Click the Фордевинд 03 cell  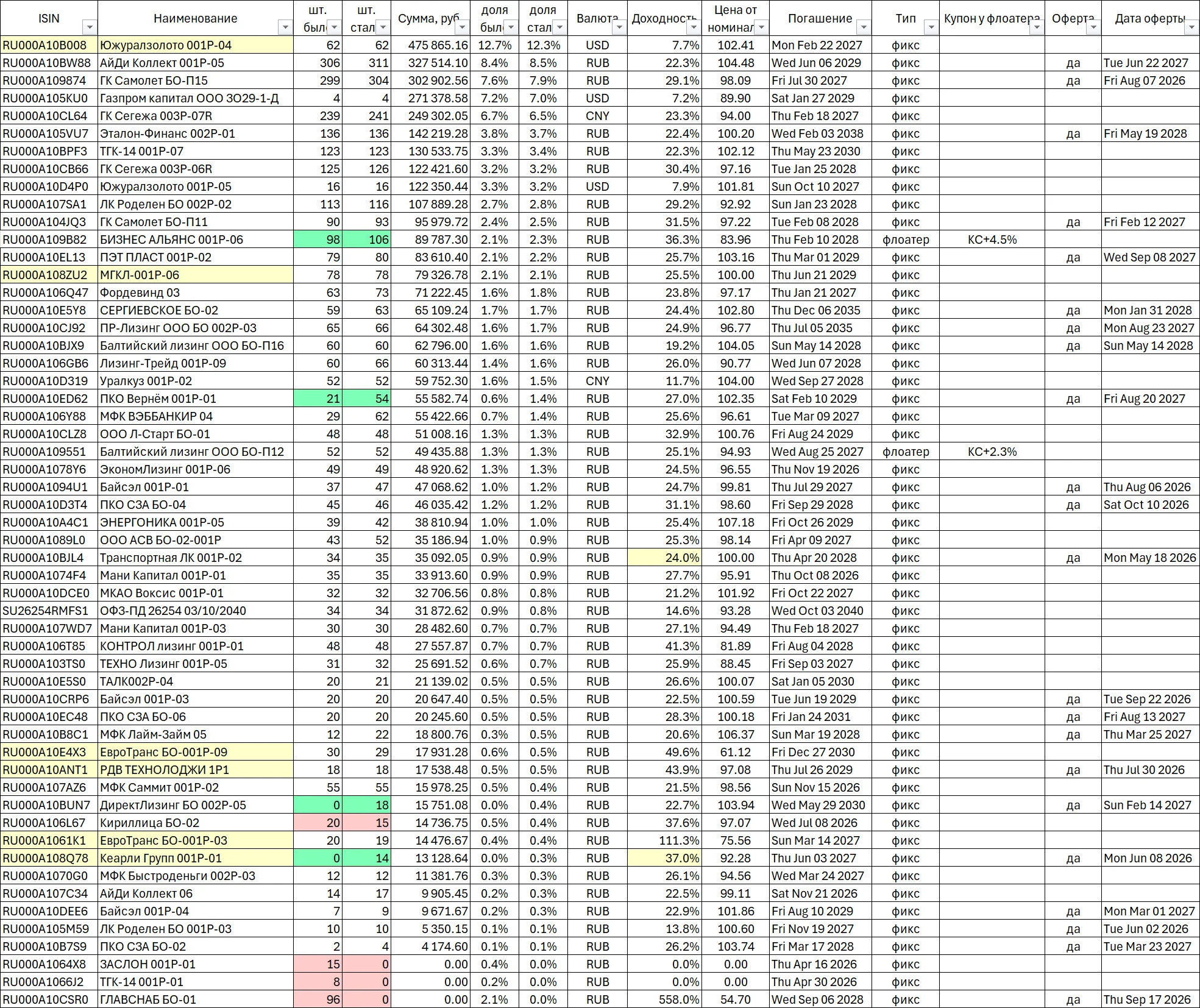196,293
